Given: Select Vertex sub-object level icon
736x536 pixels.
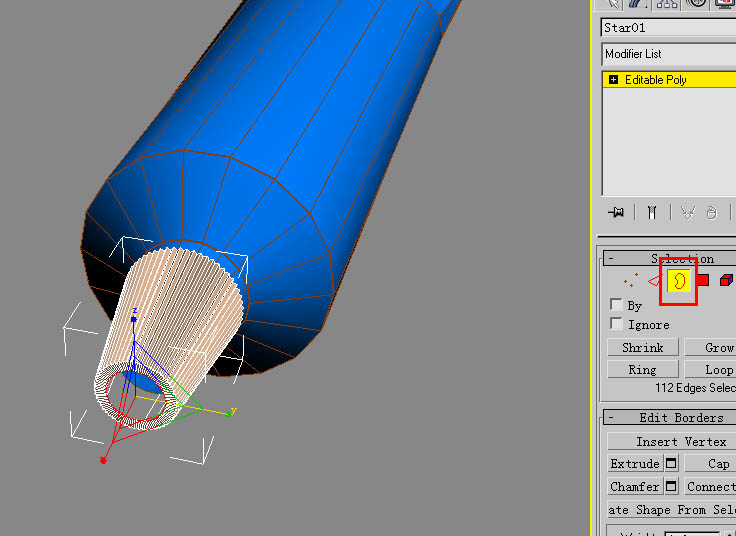Looking at the screenshot, I should point(630,280).
